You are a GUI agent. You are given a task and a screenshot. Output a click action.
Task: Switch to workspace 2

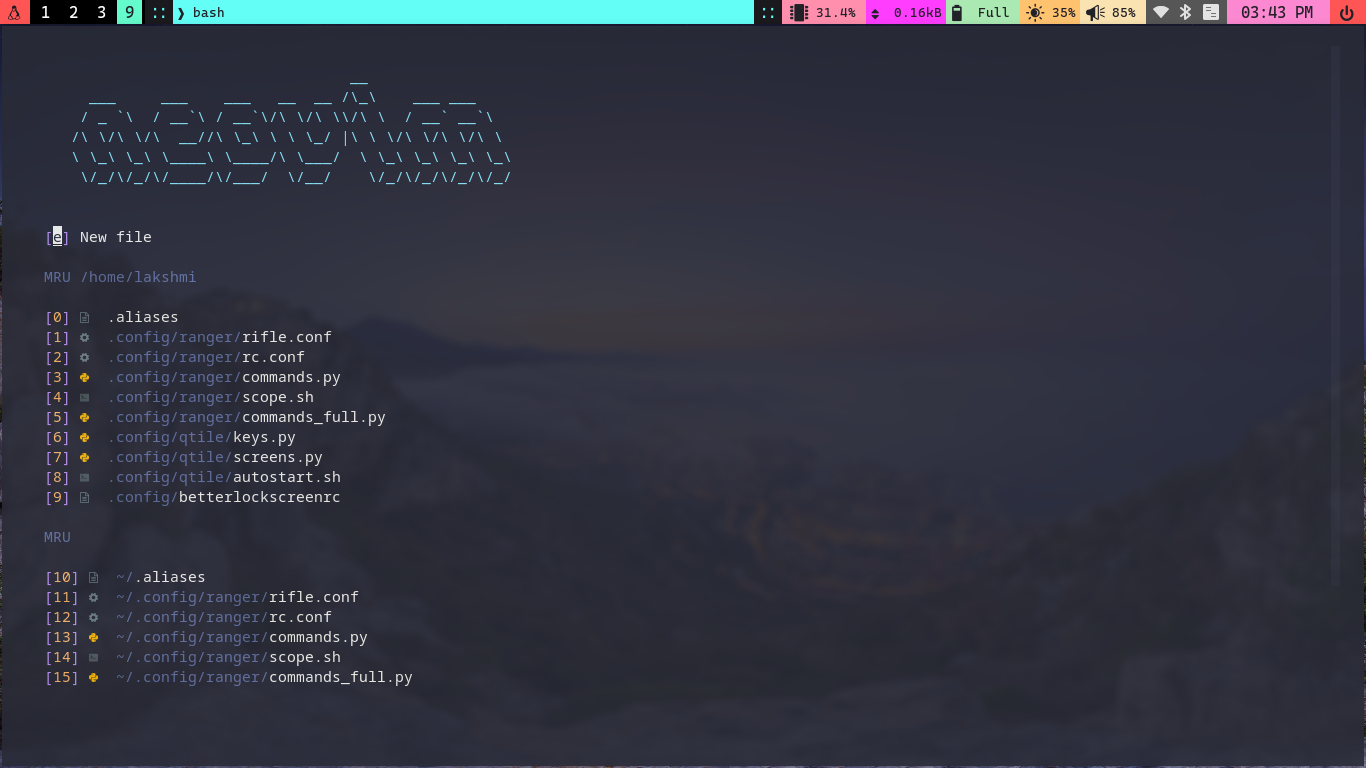pos(74,12)
